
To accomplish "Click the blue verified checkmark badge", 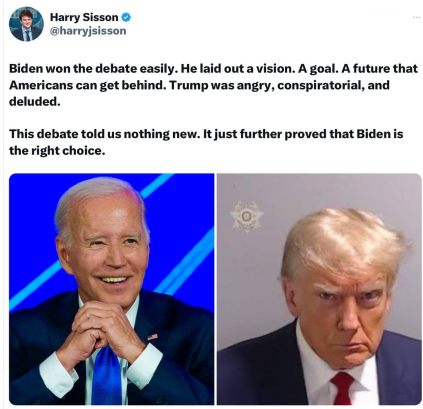I will [126, 17].
